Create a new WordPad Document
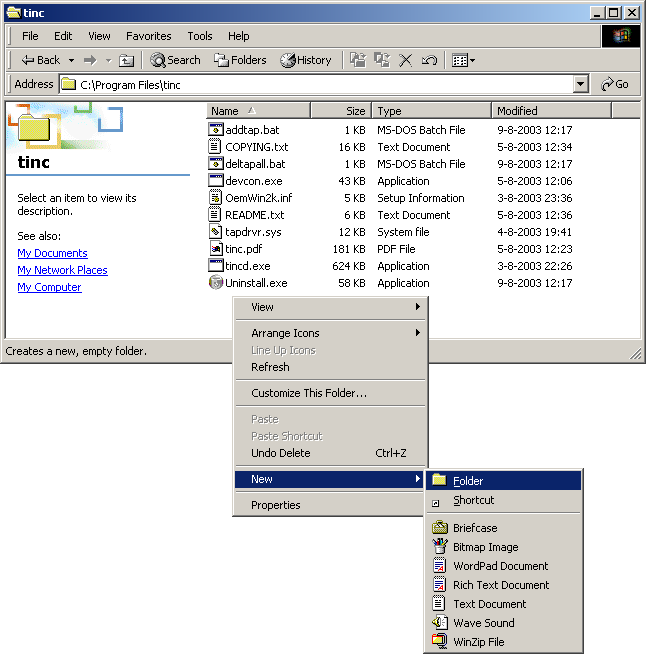This screenshot has height=654, width=646. pyautogui.click(x=503, y=566)
